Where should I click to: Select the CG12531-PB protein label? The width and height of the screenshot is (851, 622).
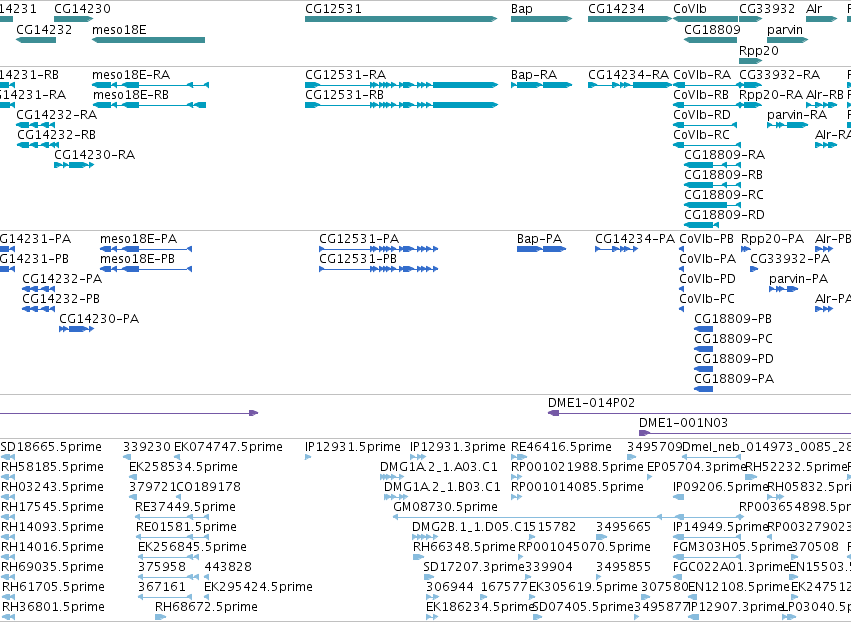[358, 259]
